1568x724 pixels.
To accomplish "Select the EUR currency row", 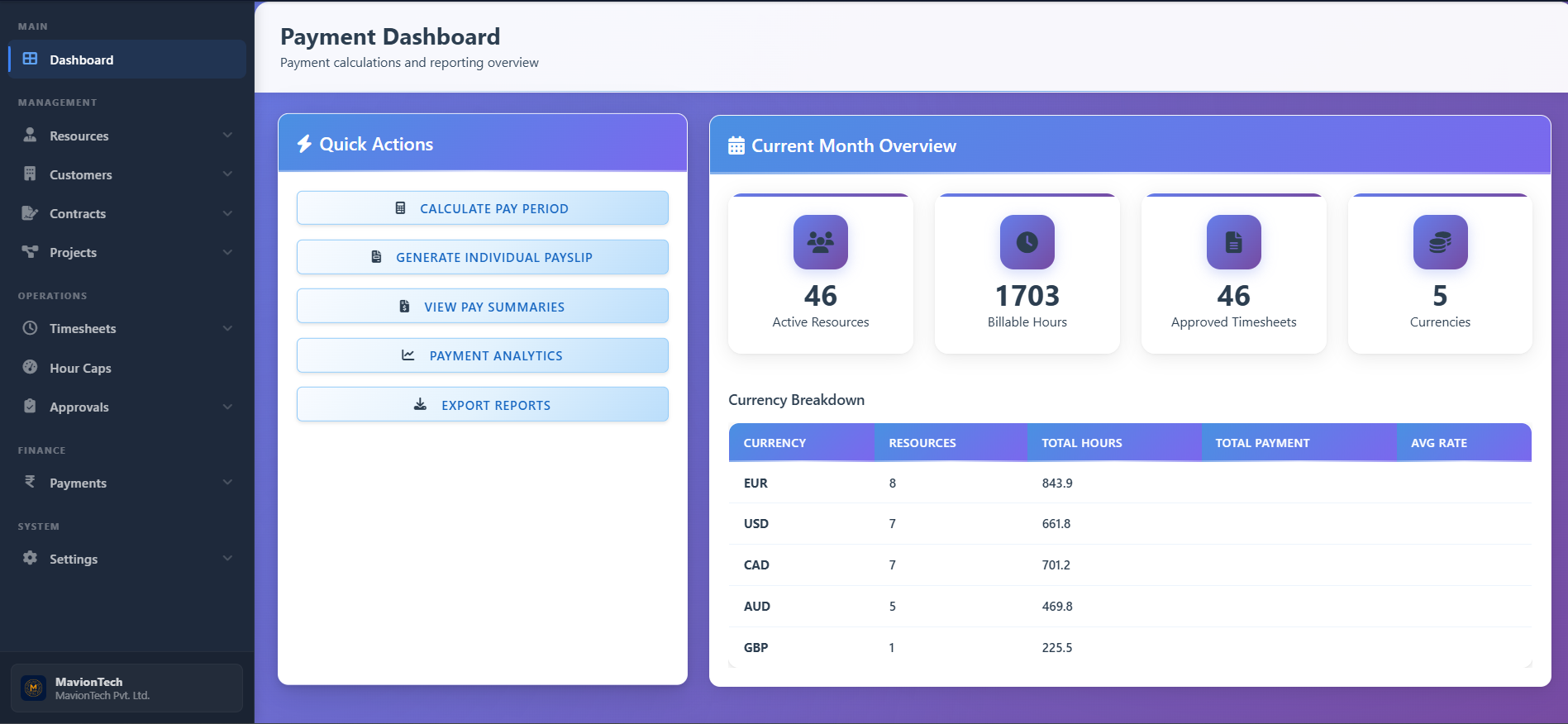I will pos(1129,483).
